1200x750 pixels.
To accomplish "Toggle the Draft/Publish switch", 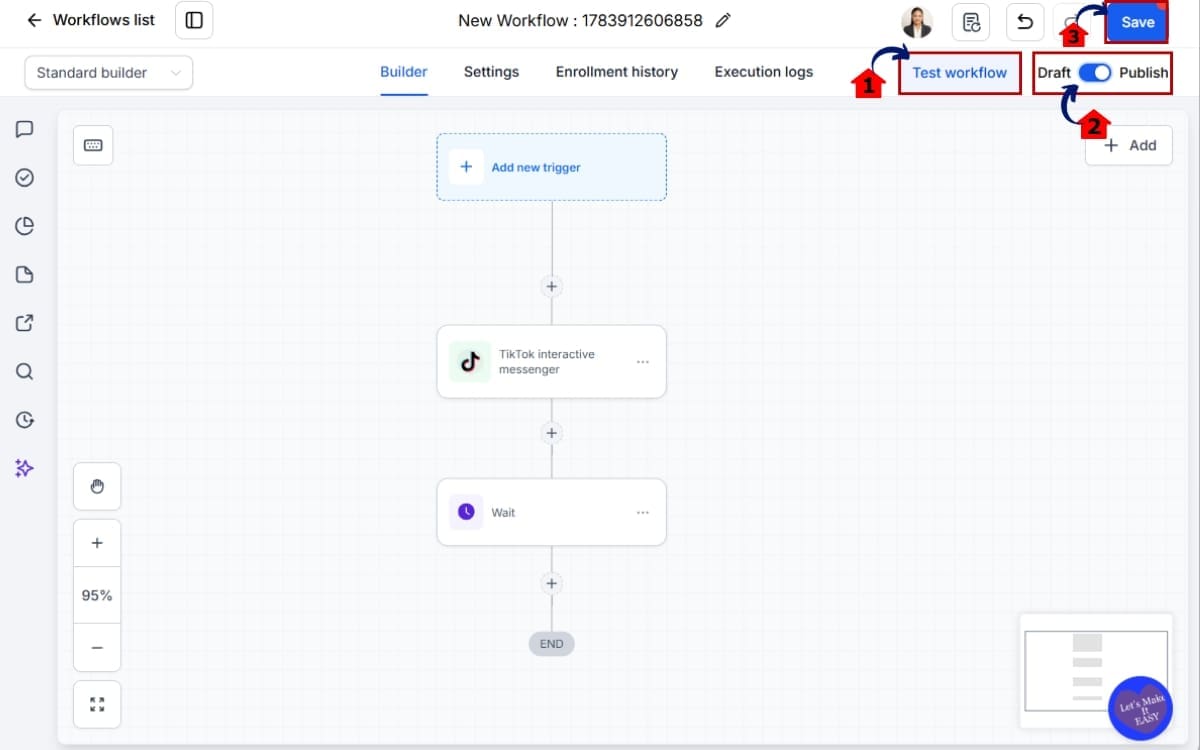I will click(1095, 72).
